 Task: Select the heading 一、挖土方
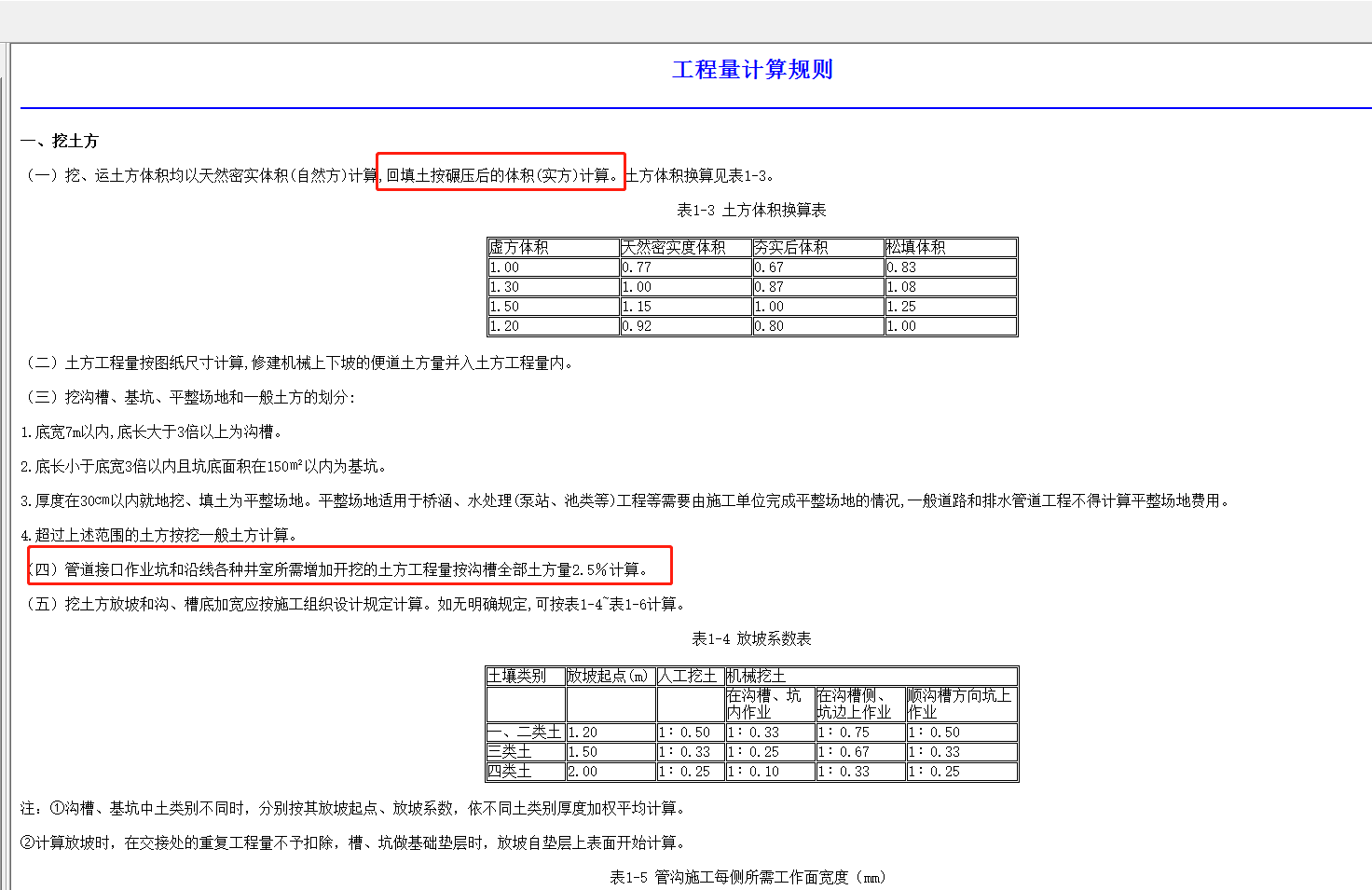point(60,141)
